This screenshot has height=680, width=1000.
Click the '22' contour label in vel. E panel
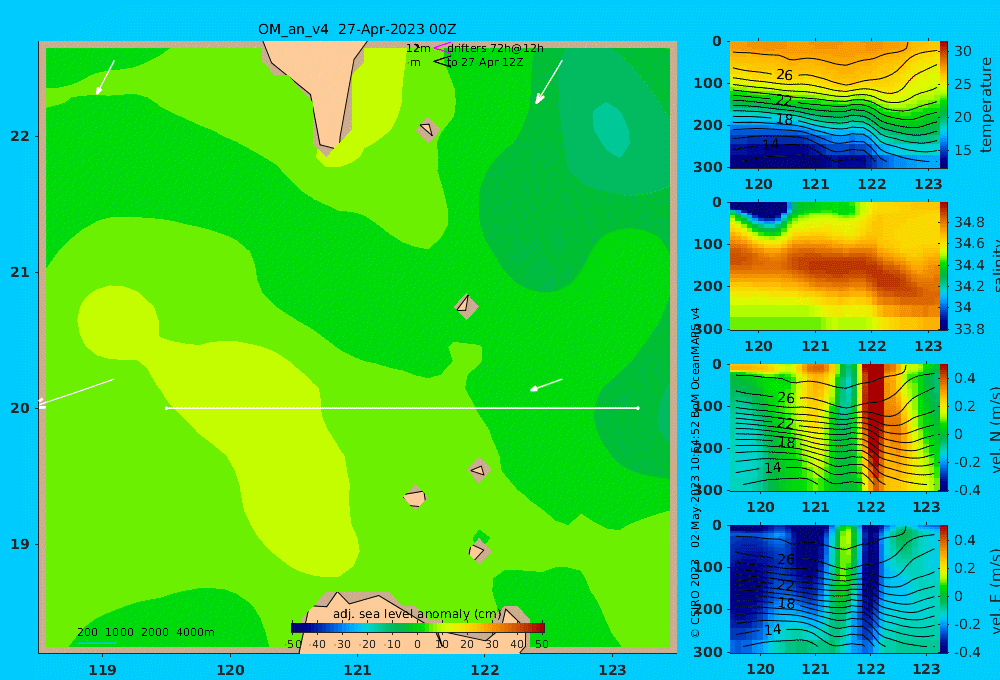point(785,585)
